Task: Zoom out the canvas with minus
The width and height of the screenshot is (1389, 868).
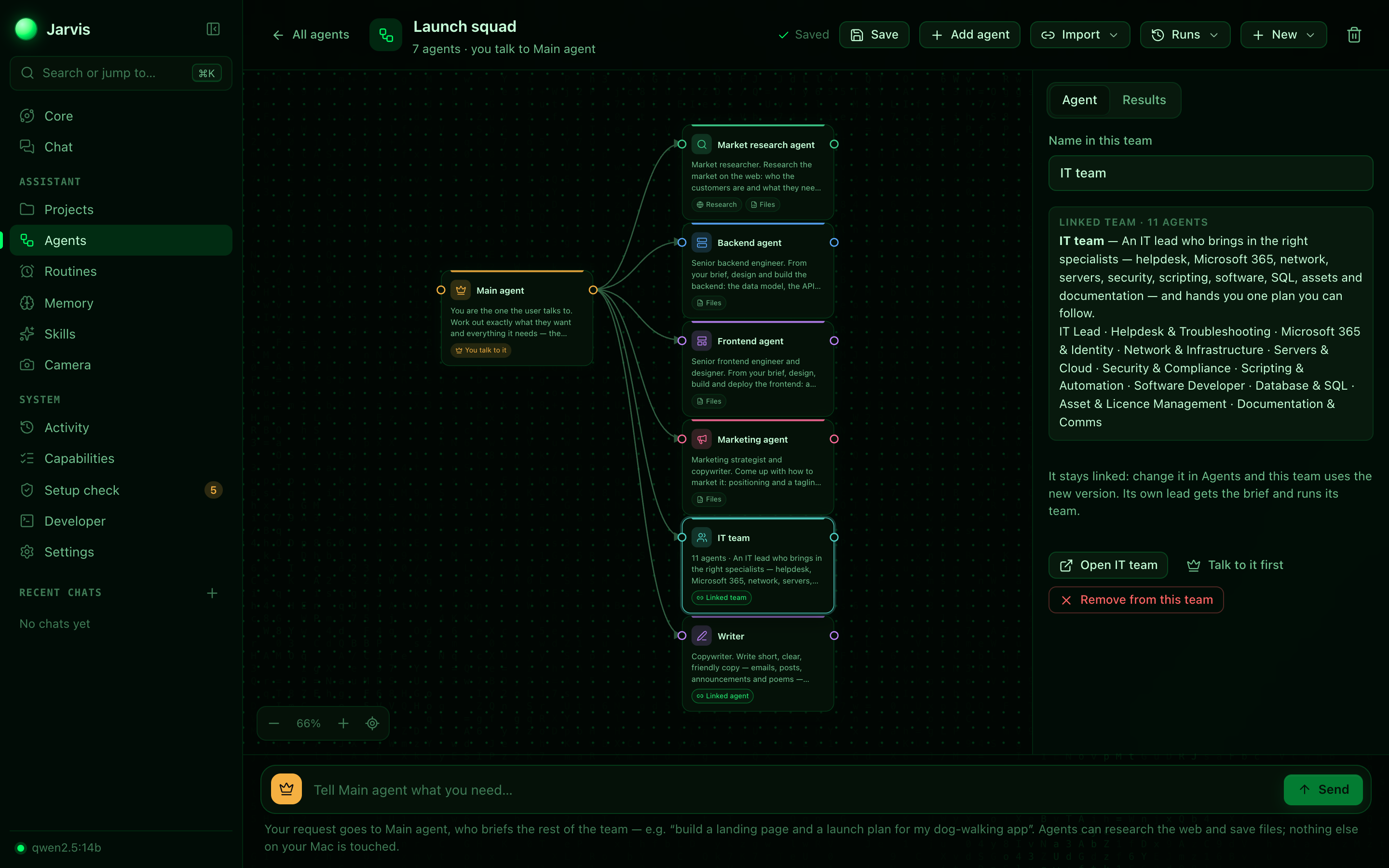Action: tap(274, 723)
